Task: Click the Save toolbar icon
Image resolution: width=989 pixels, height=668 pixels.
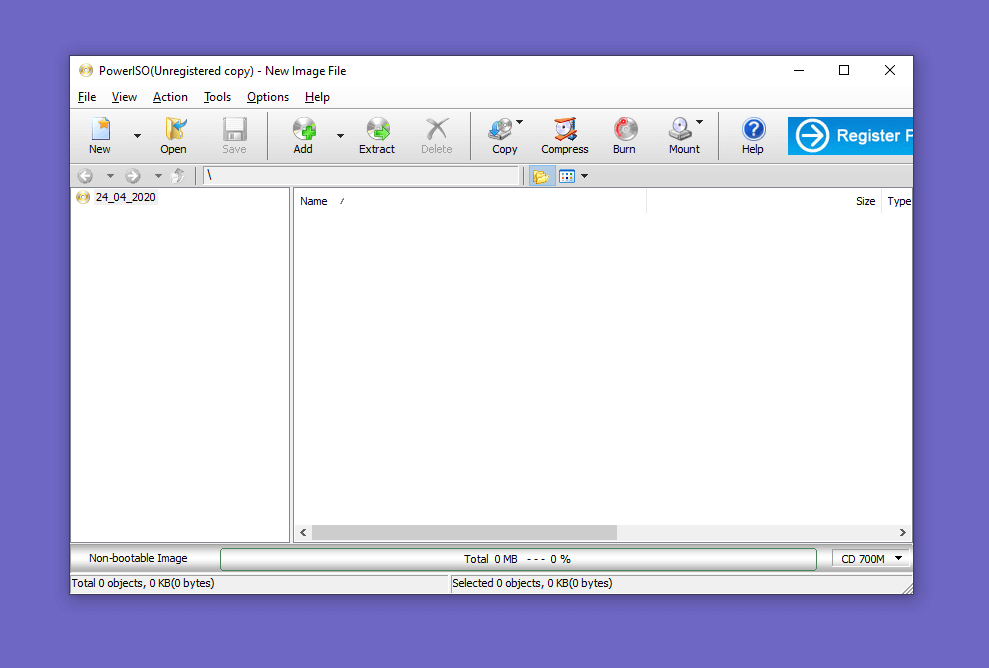Action: click(x=234, y=136)
